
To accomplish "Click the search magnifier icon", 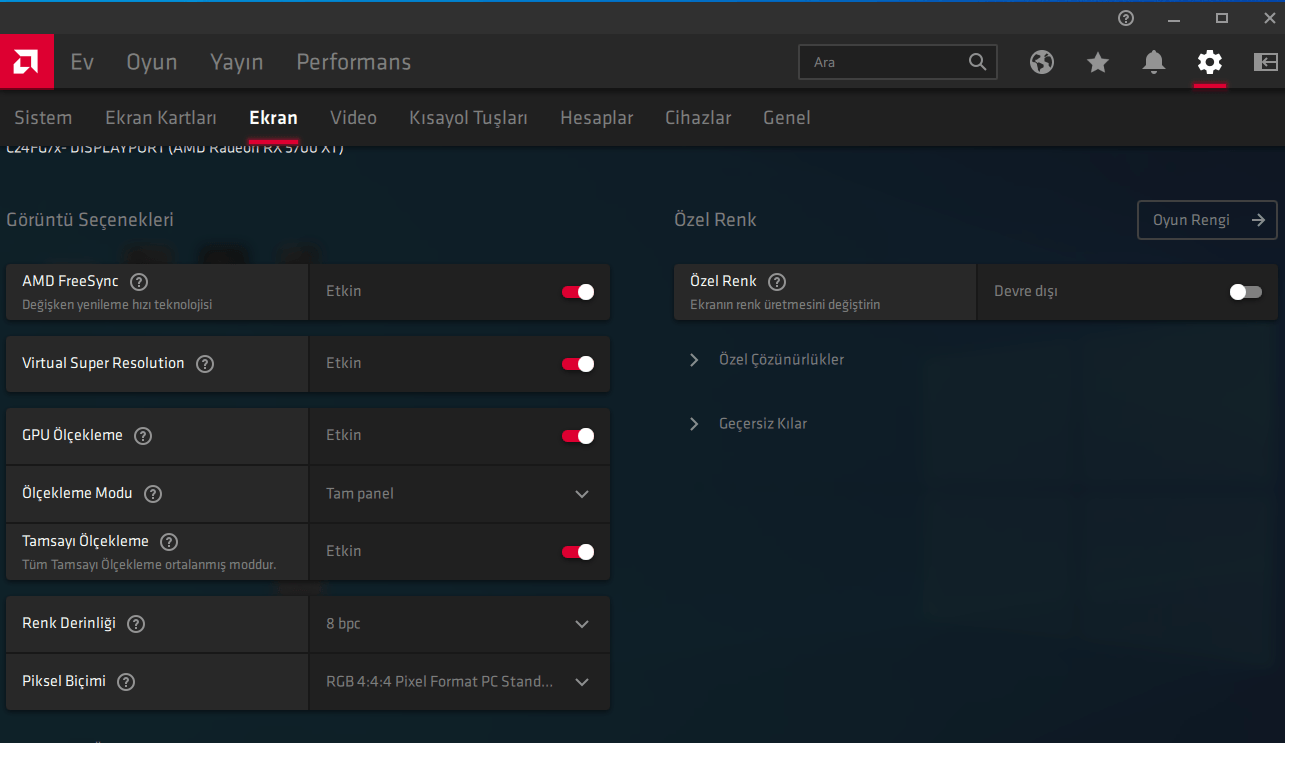I will tap(978, 62).
